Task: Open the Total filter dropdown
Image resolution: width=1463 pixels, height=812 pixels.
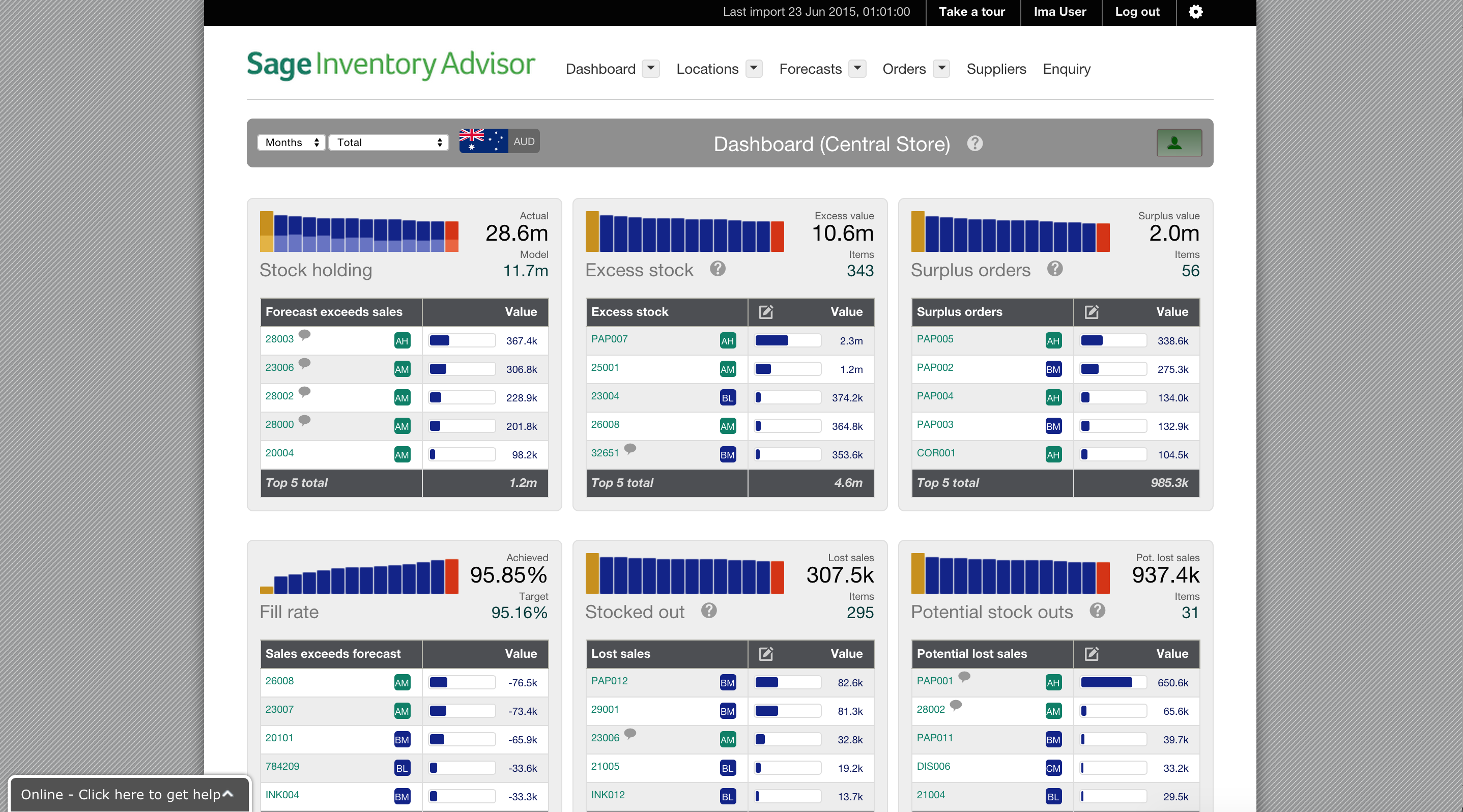Action: pyautogui.click(x=388, y=142)
